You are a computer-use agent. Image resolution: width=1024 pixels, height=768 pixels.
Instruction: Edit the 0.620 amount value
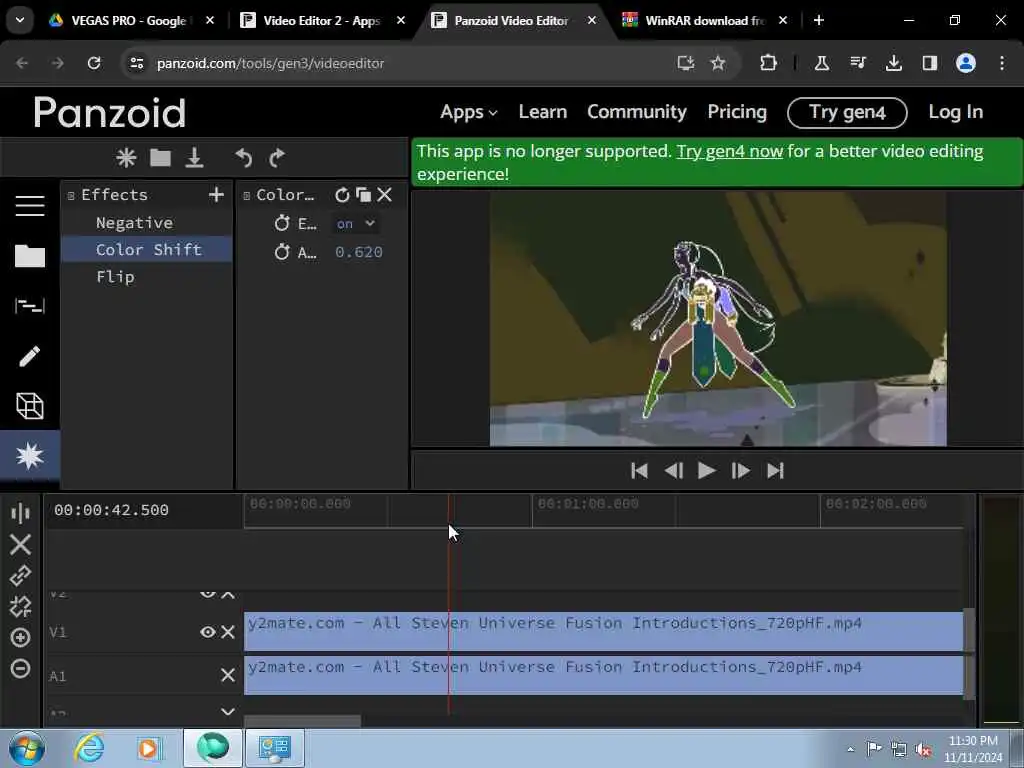(359, 252)
